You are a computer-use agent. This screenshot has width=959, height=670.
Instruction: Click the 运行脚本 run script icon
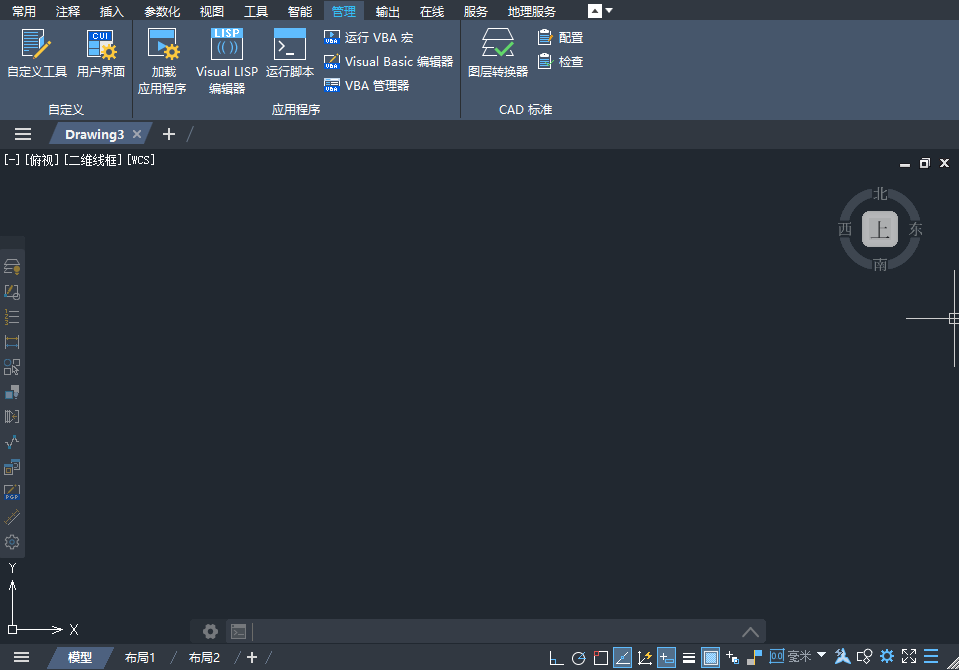tap(290, 54)
